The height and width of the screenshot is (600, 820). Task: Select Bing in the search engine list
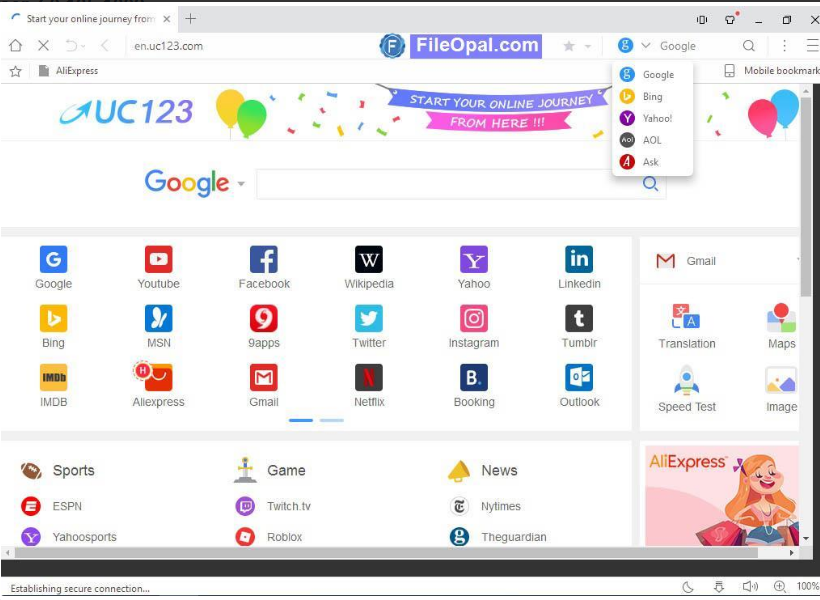coord(652,96)
